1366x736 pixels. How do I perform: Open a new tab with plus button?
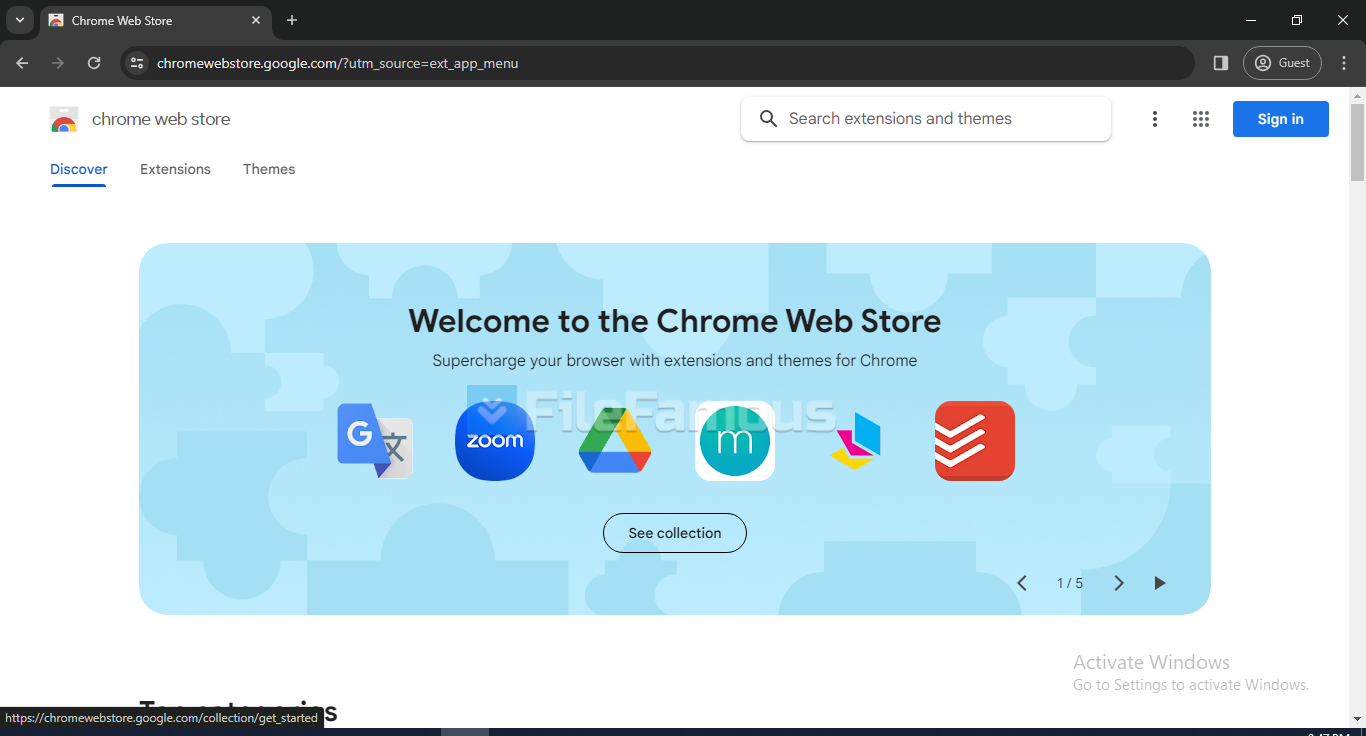coord(292,20)
